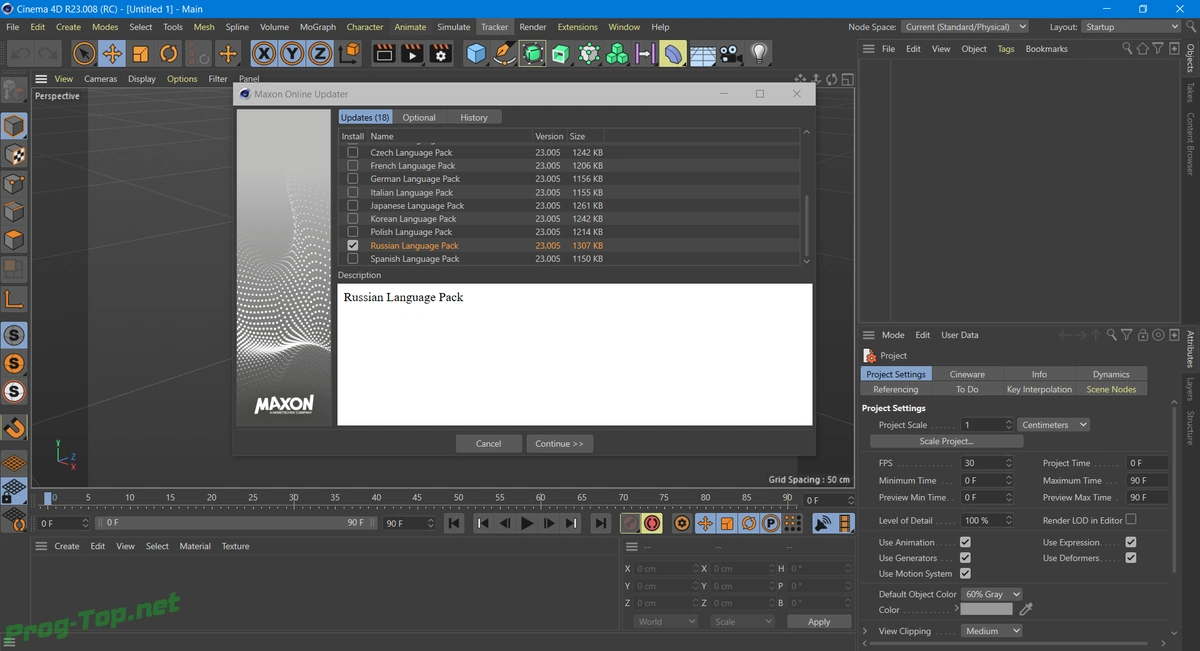Uncheck the Russian Language Pack box
The width and height of the screenshot is (1200, 651).
352,245
